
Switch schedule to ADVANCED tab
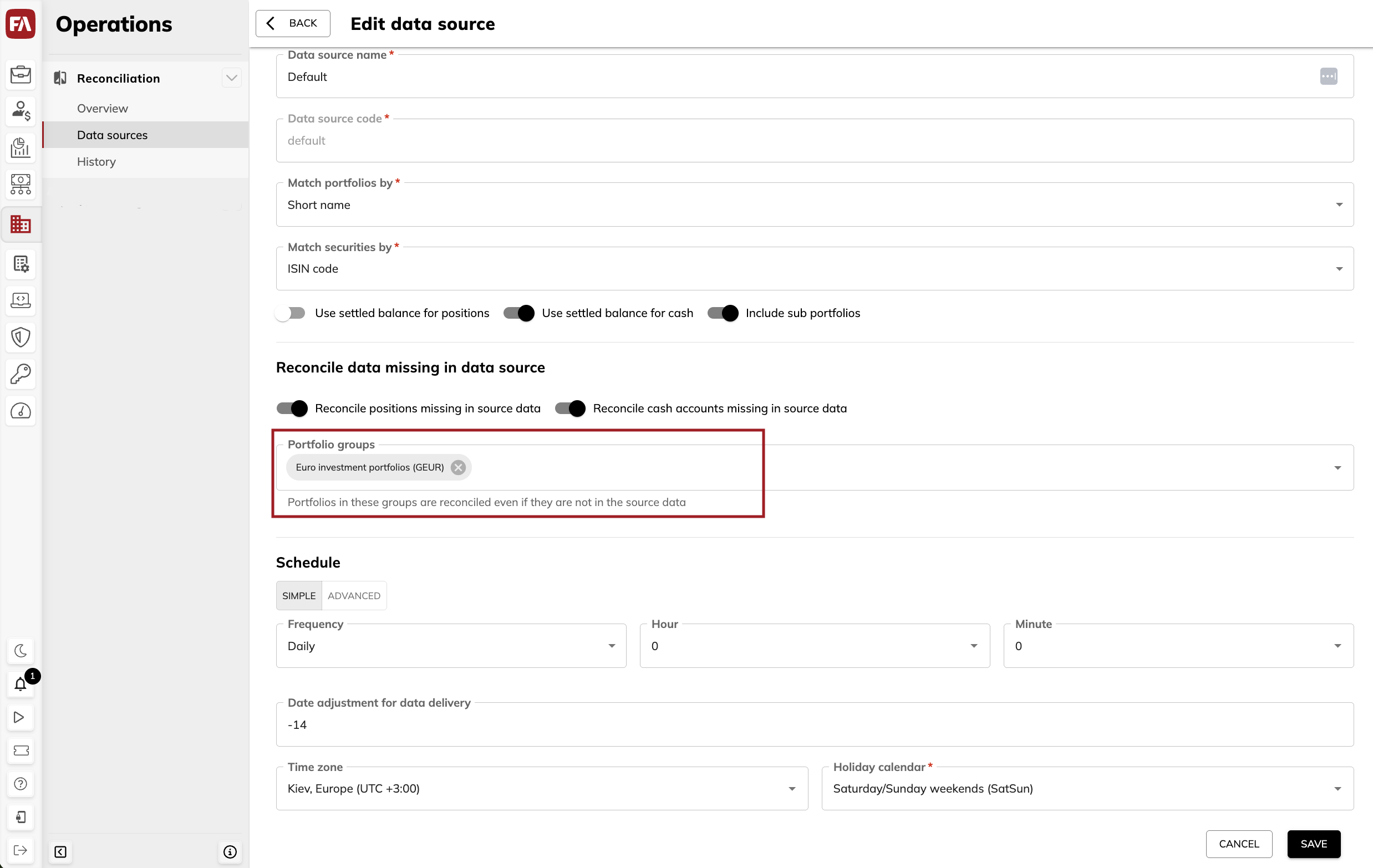(x=354, y=596)
